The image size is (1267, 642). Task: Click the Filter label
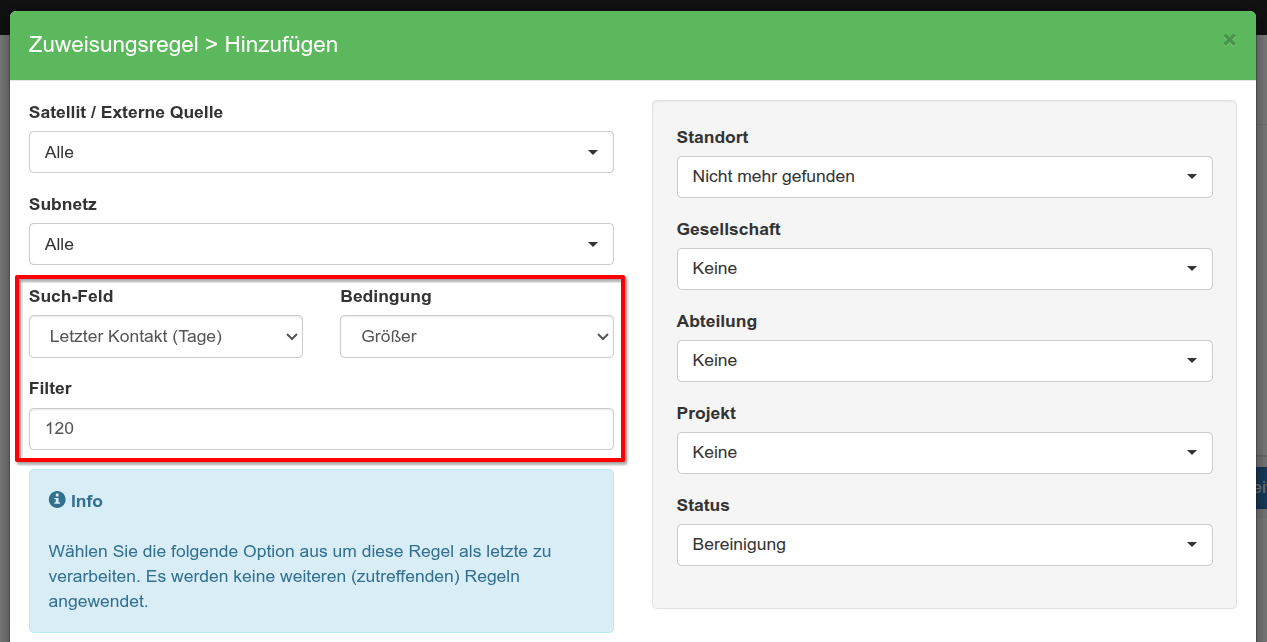(x=50, y=388)
